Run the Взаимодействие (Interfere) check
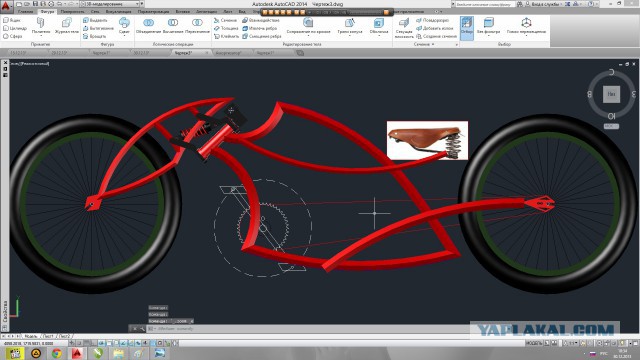 coord(261,20)
